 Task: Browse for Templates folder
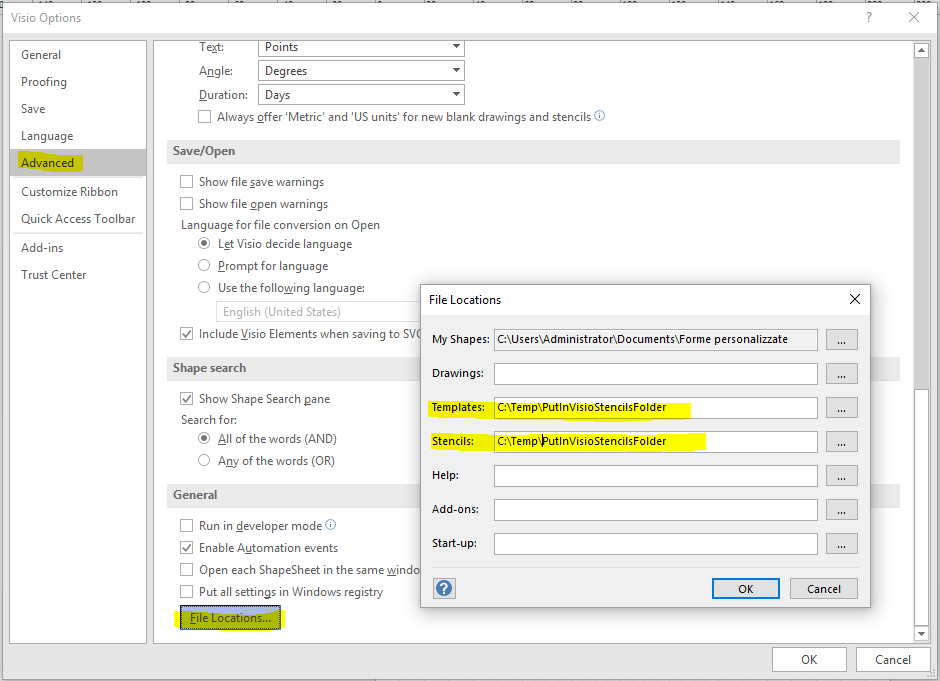click(x=842, y=408)
